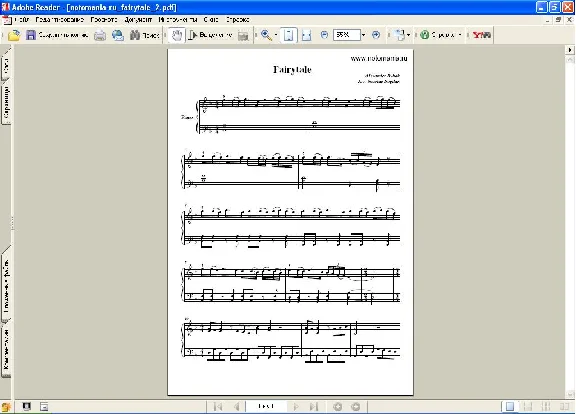Open the Window menu
576x414 pixels.
point(211,20)
